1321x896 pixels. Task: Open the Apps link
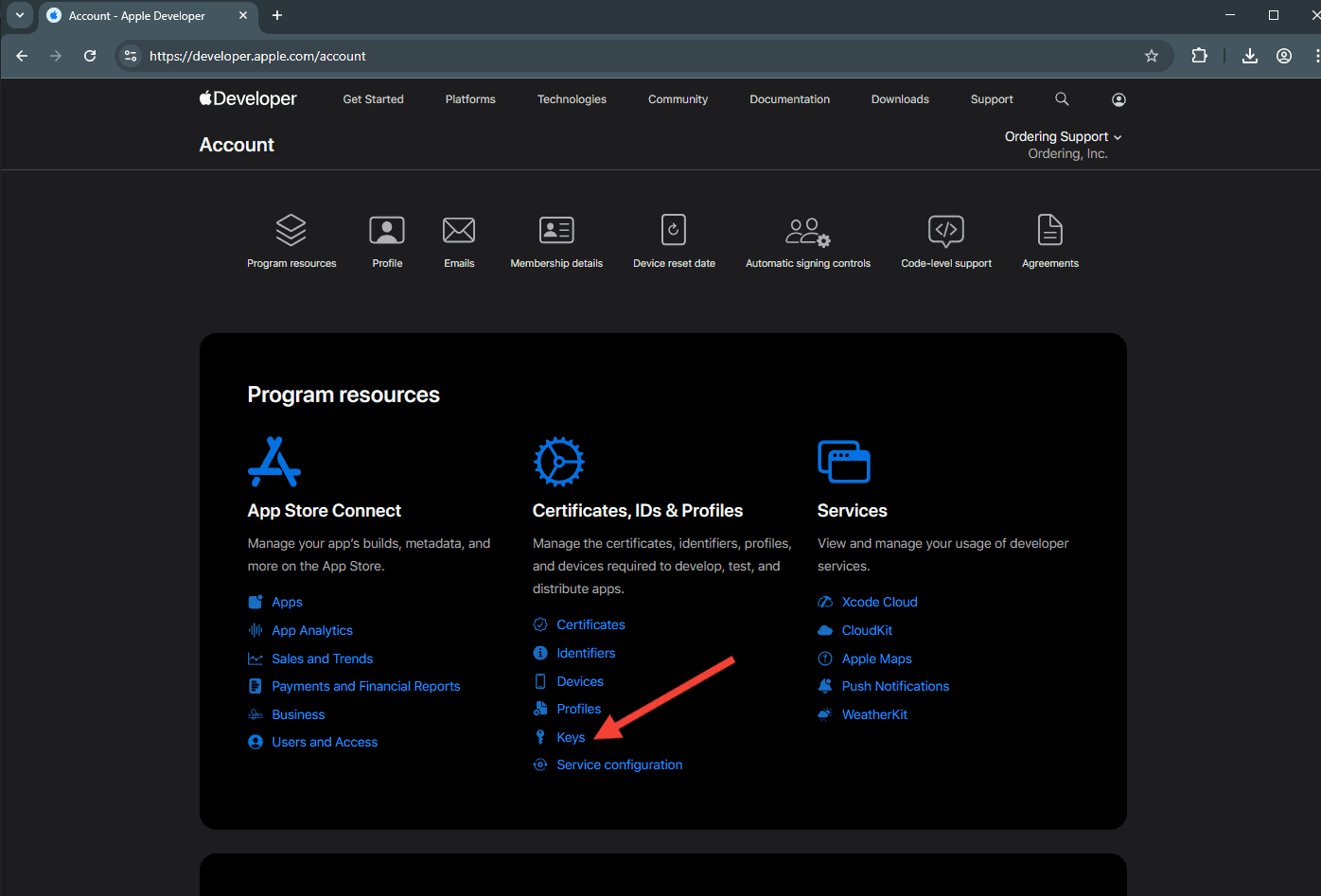point(287,602)
